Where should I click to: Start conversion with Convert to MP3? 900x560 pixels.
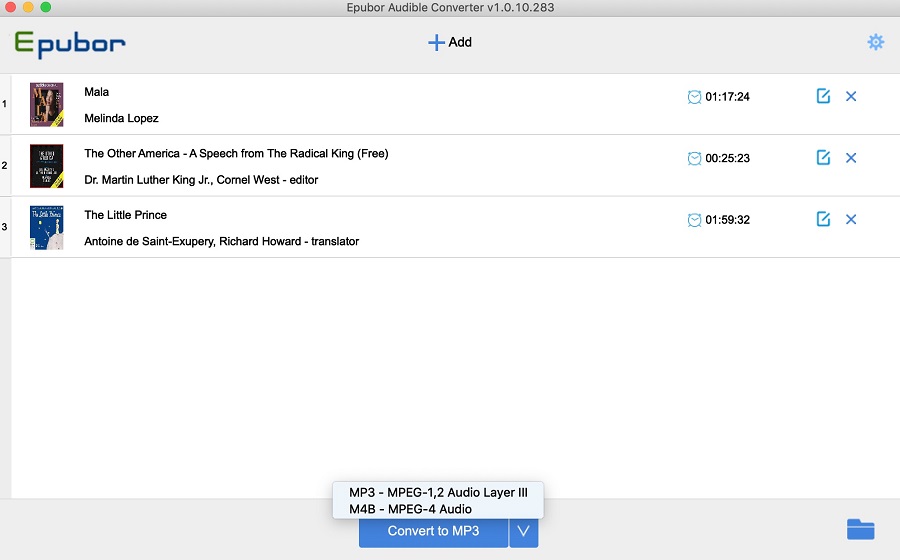pyautogui.click(x=433, y=531)
